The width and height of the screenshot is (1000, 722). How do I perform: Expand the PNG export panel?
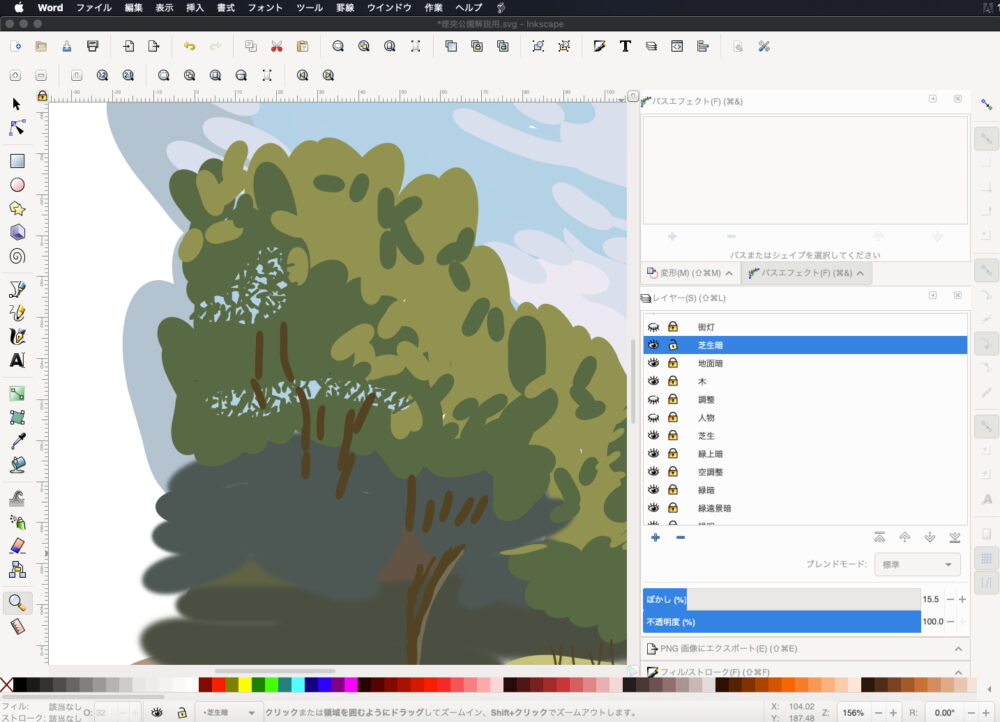pyautogui.click(x=805, y=649)
